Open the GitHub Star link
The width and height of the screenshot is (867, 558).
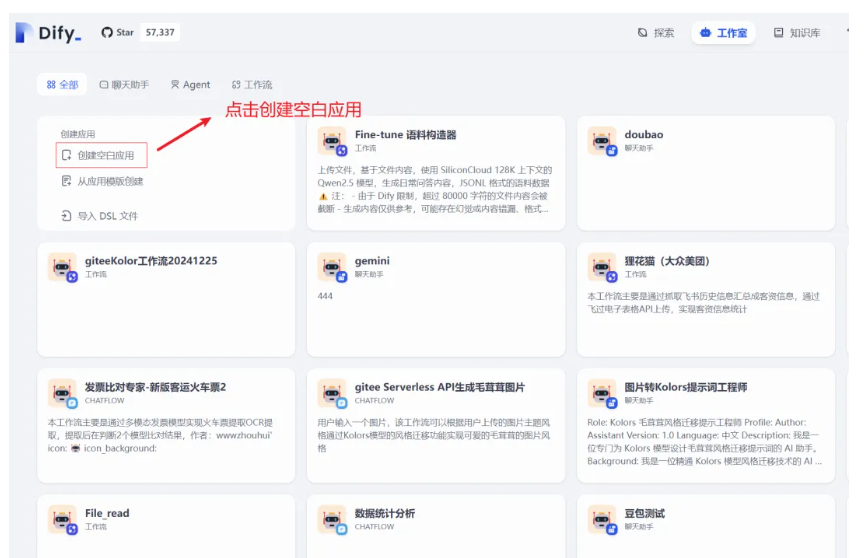(x=117, y=33)
